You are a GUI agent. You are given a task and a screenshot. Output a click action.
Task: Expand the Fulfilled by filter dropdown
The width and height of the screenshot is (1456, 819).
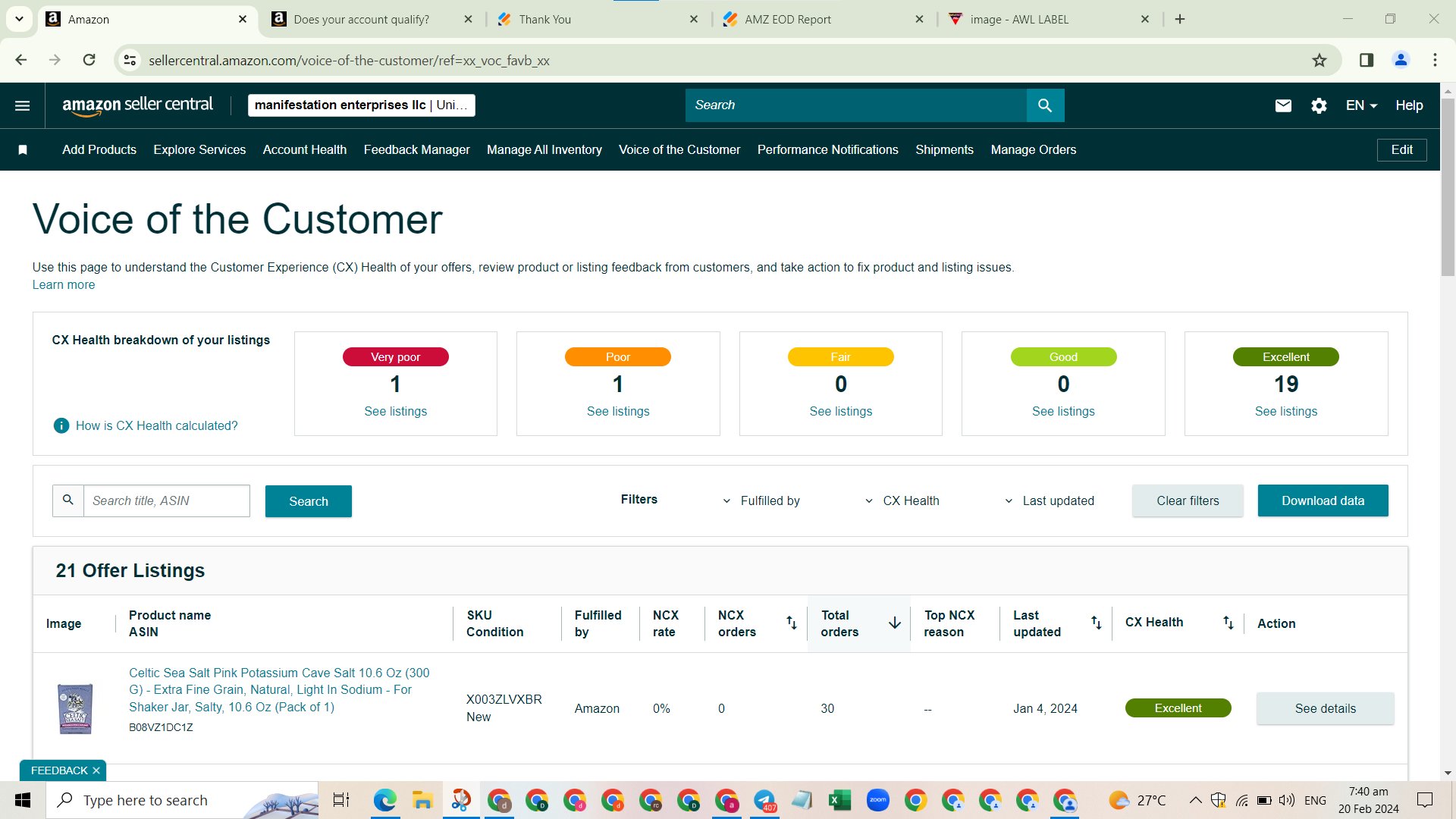tap(762, 501)
